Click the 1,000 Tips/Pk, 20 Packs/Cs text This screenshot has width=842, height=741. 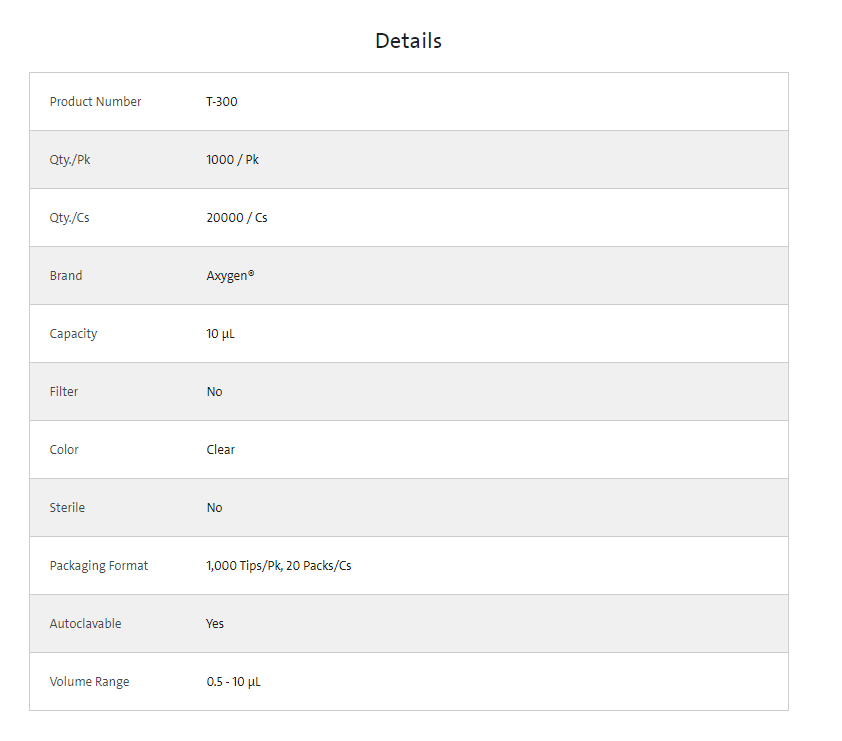(x=279, y=566)
